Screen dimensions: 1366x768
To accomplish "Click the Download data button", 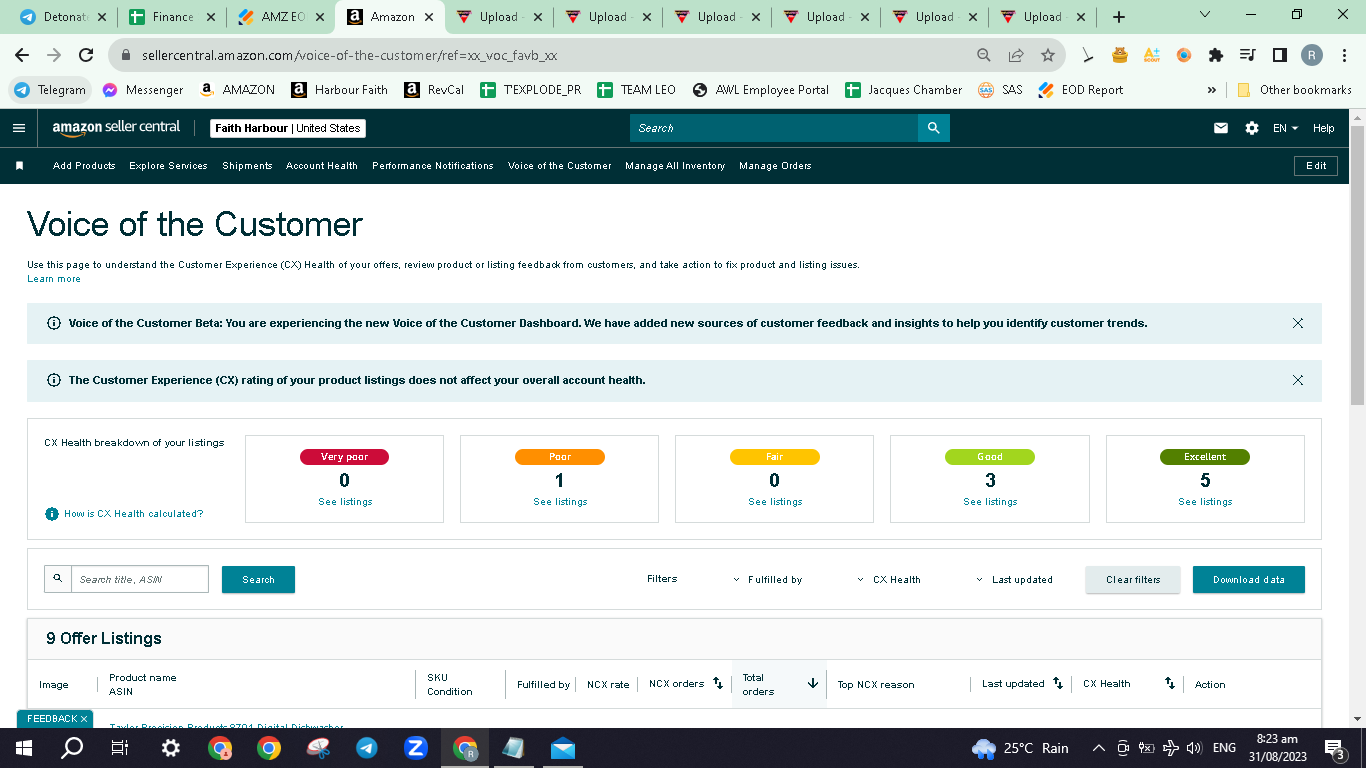I will [x=1249, y=580].
